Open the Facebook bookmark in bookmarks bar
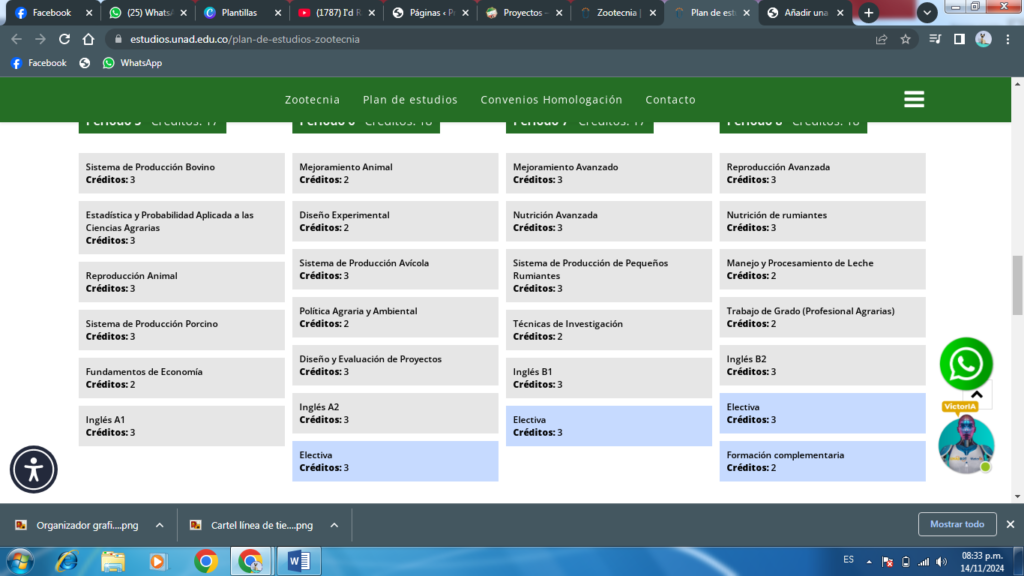 pos(40,63)
